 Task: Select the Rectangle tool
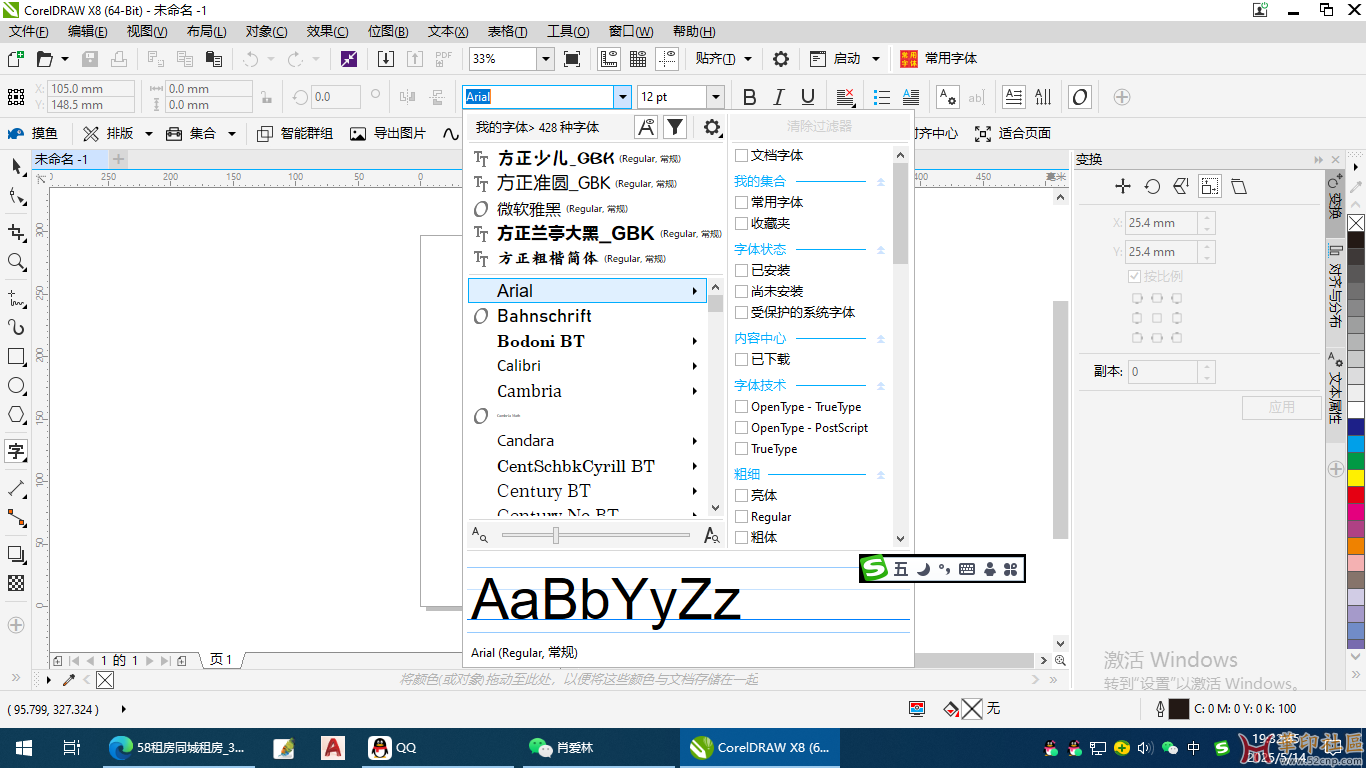(17, 357)
